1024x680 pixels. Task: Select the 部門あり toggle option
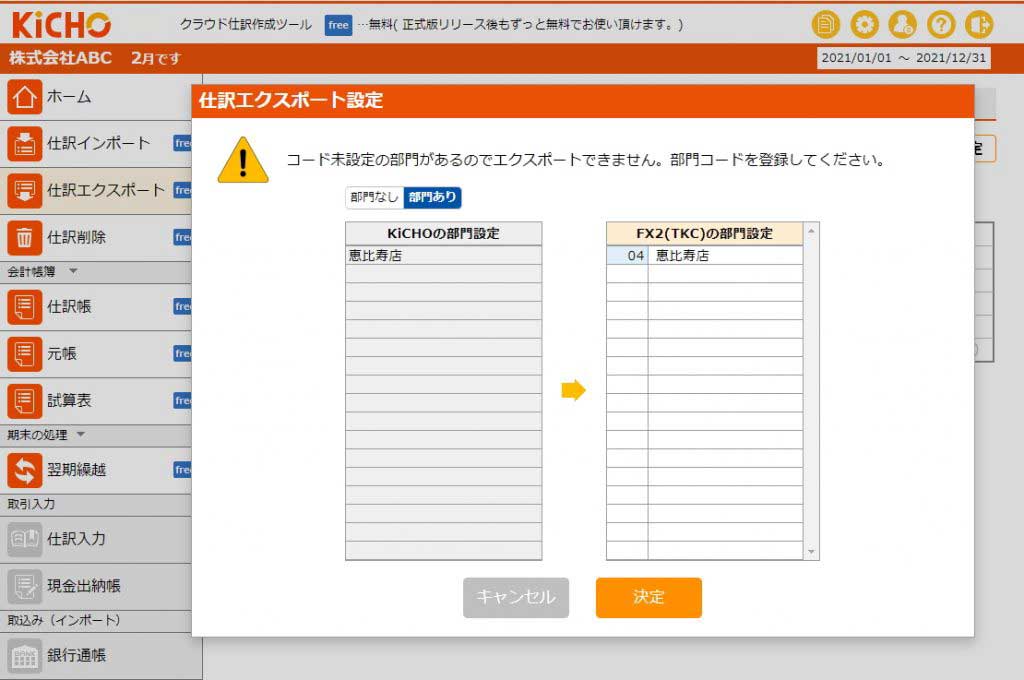pyautogui.click(x=432, y=197)
